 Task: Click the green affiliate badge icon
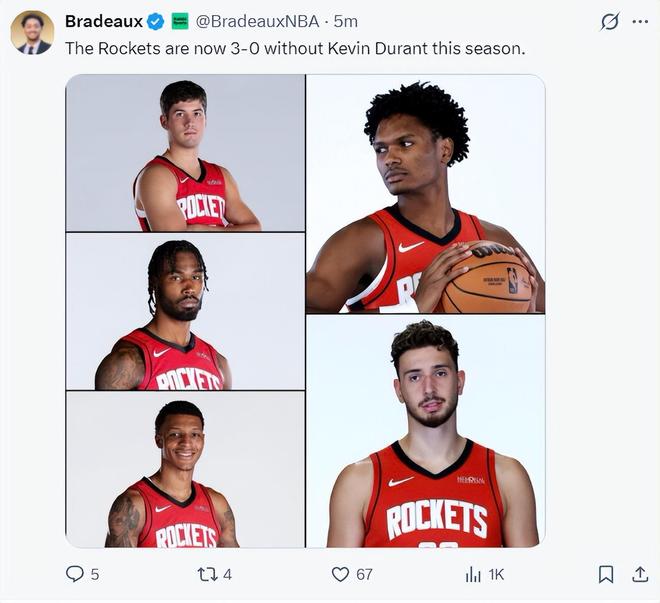pyautogui.click(x=180, y=21)
